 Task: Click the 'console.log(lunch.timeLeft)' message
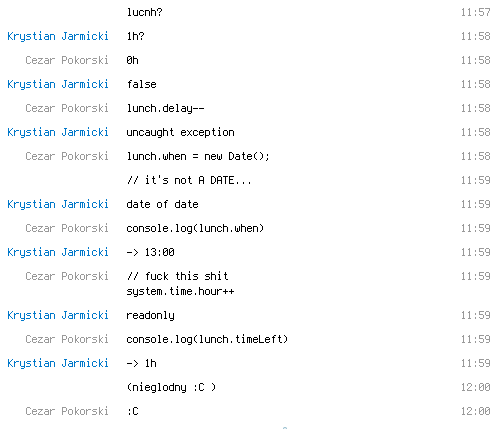tap(207, 340)
